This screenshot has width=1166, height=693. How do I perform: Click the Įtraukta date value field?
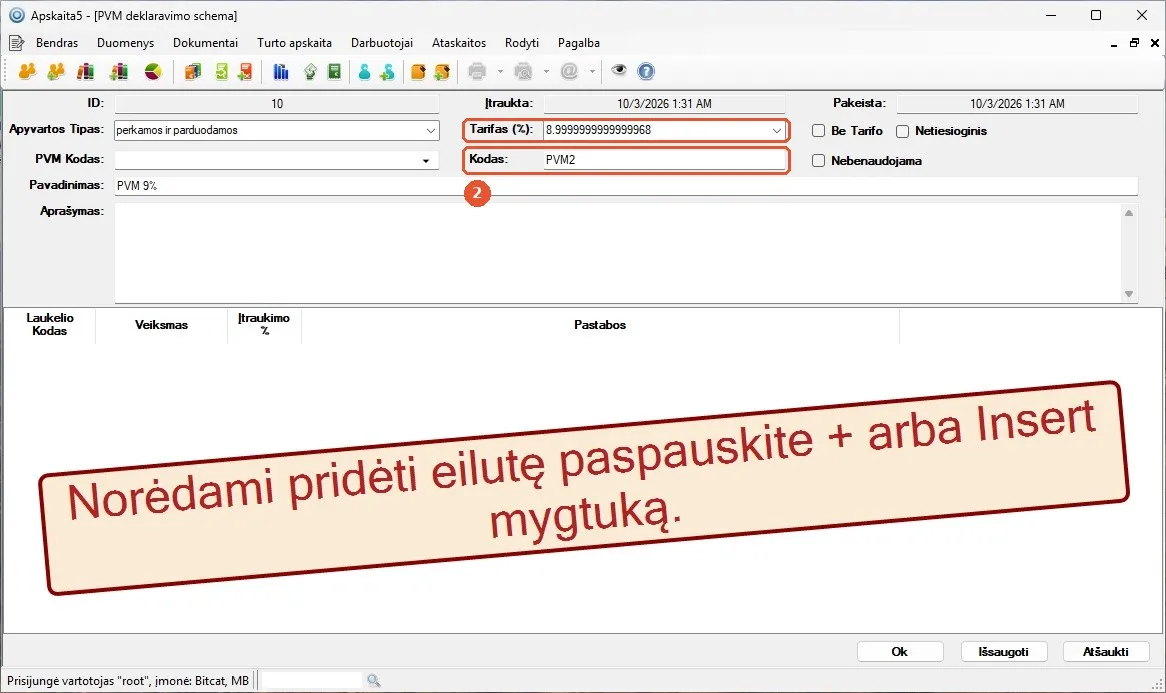[x=664, y=104]
